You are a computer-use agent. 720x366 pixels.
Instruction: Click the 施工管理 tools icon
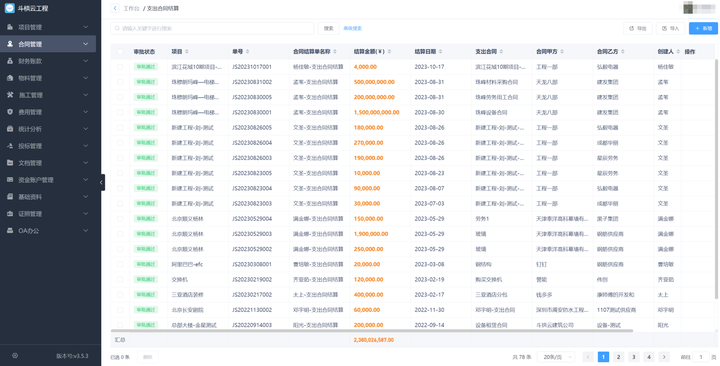[x=10, y=95]
